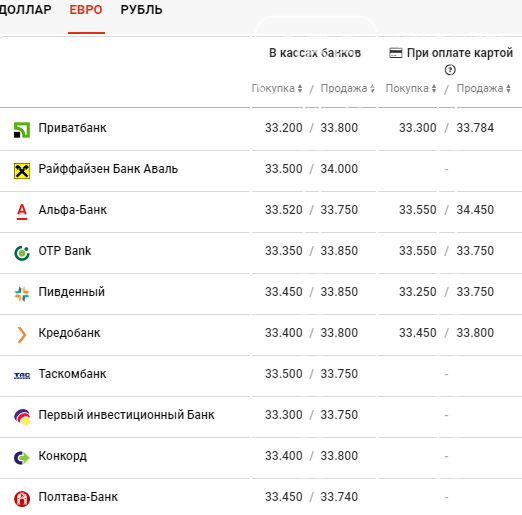This screenshot has width=522, height=515.
Task: Click the Конкорд arrow logo icon
Action: [x=22, y=458]
